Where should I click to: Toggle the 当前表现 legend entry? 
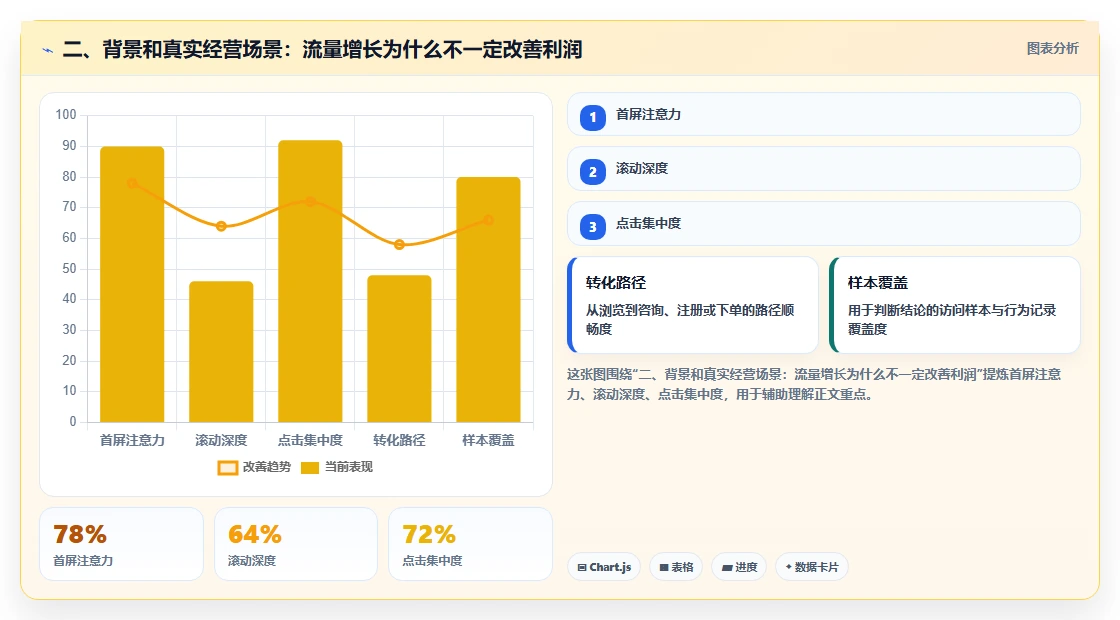(x=336, y=467)
